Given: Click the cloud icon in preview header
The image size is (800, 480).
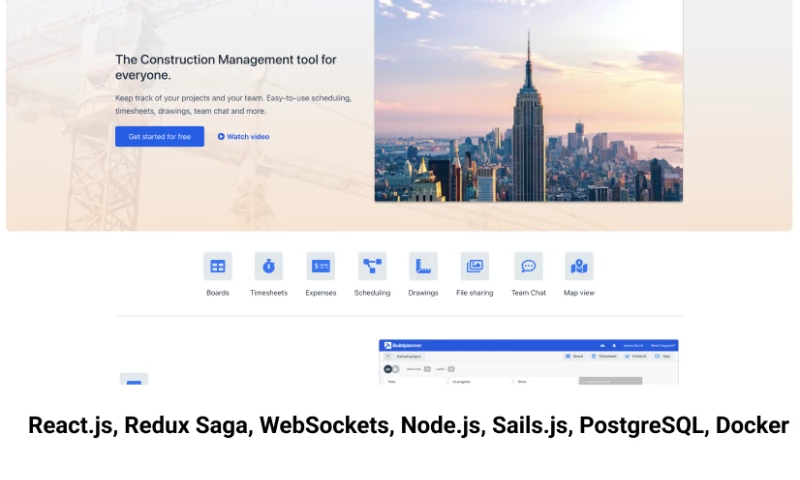Looking at the screenshot, I should click(x=603, y=345).
